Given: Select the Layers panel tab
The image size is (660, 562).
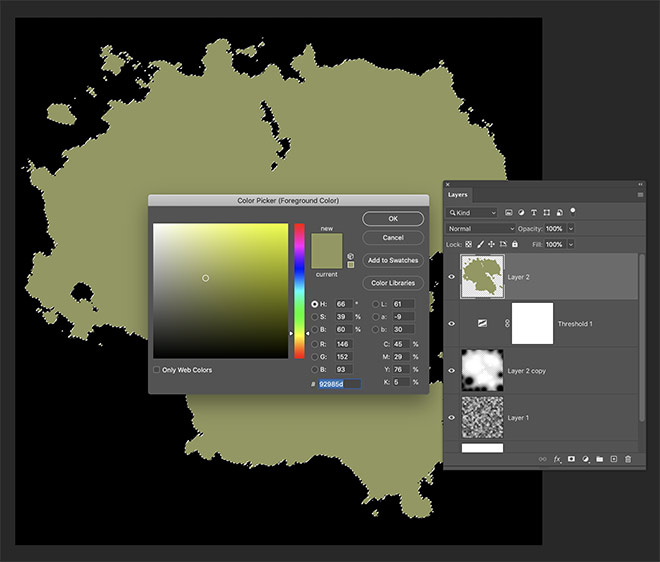Looking at the screenshot, I should click(x=458, y=195).
